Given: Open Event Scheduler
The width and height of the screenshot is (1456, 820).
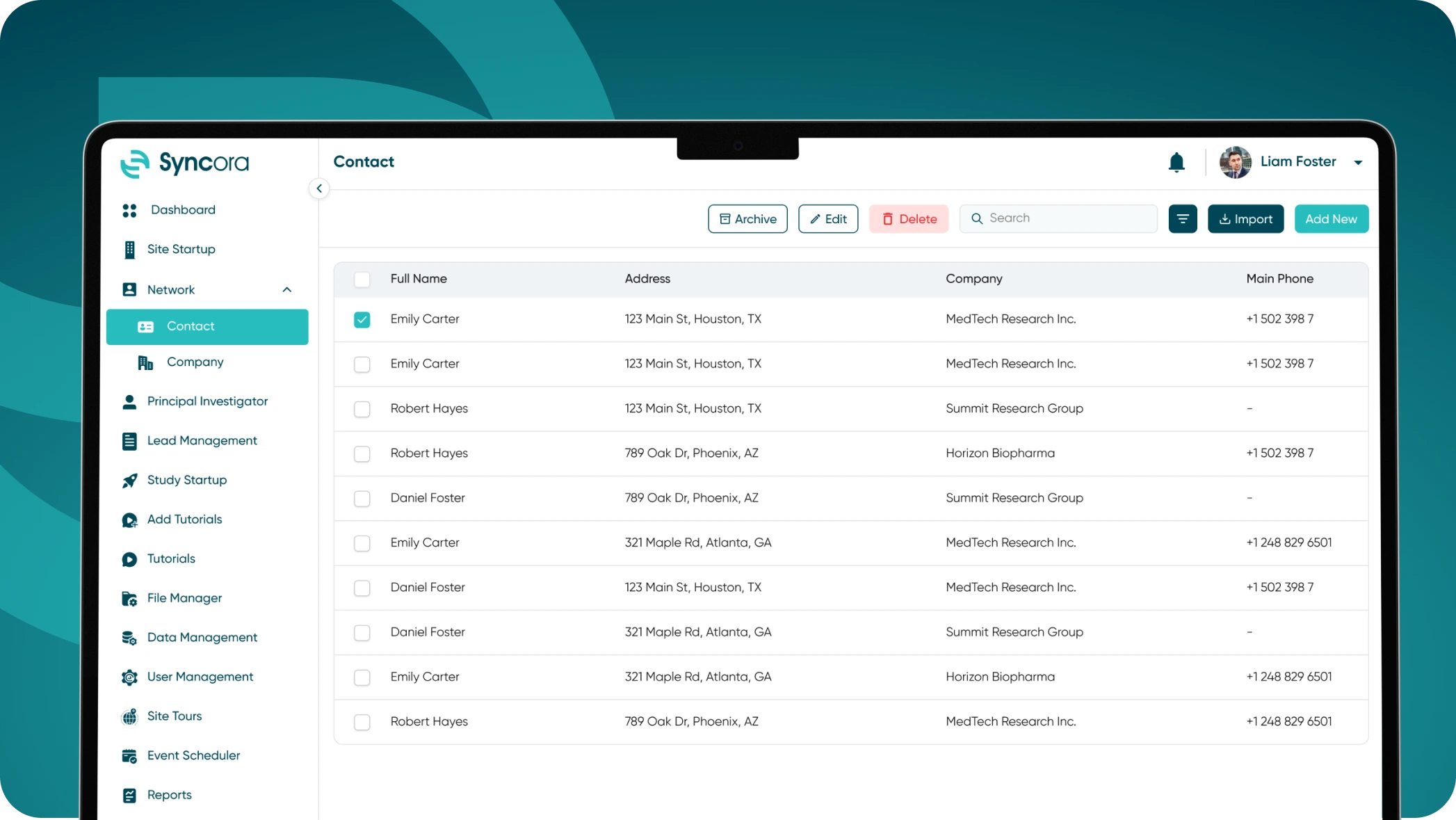Looking at the screenshot, I should [x=193, y=755].
